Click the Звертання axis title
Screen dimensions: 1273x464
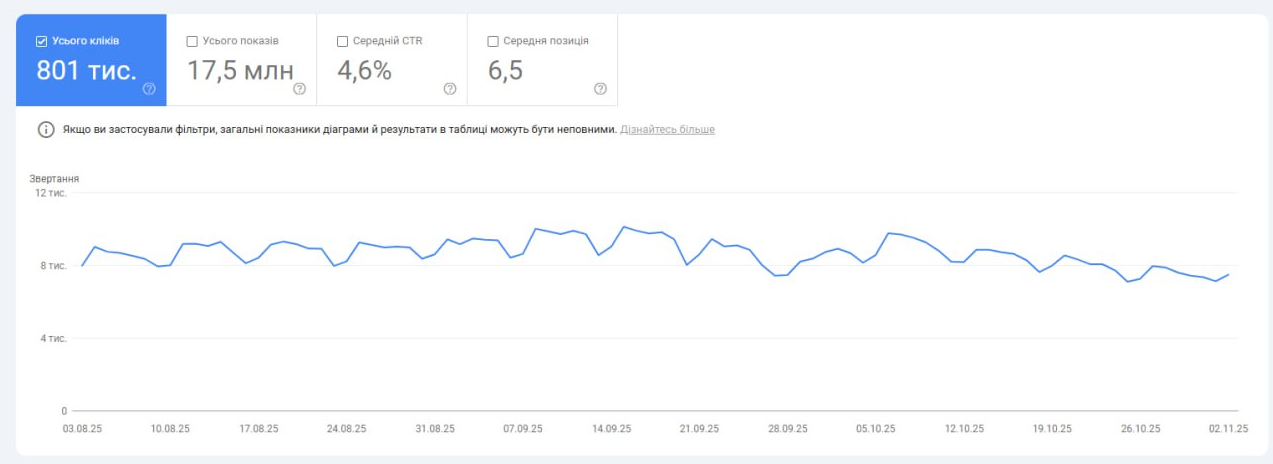point(54,178)
